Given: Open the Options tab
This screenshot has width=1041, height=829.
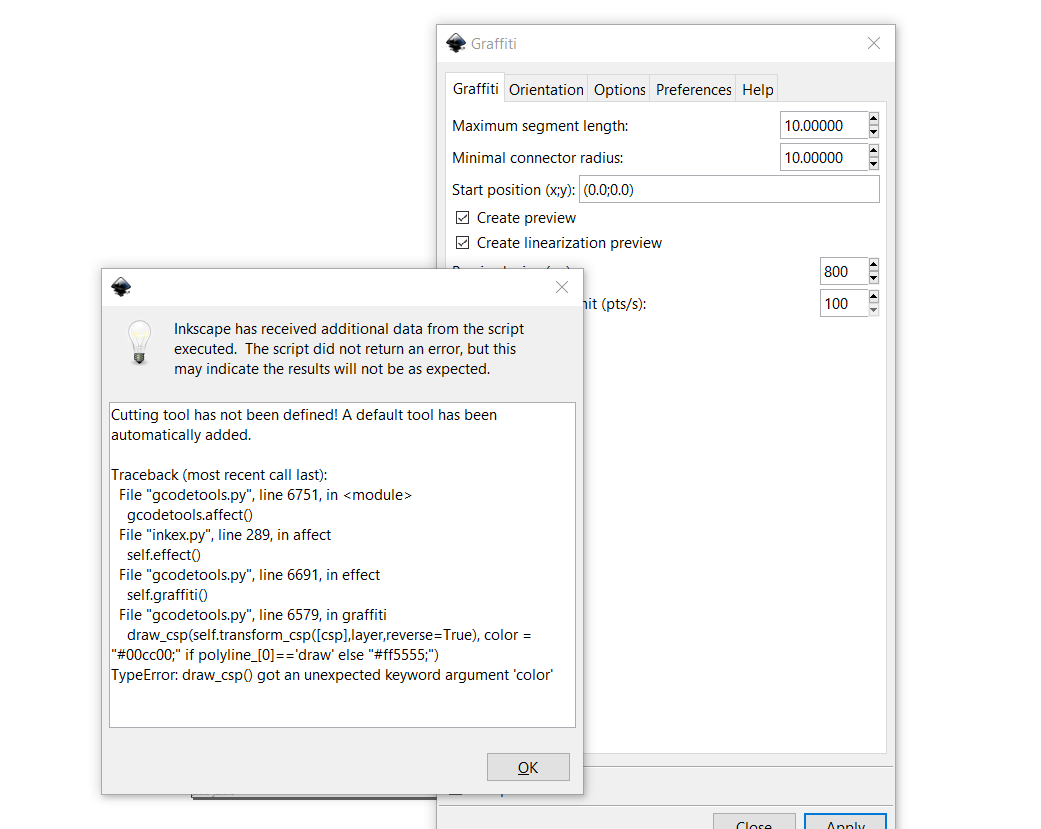Looking at the screenshot, I should (619, 90).
